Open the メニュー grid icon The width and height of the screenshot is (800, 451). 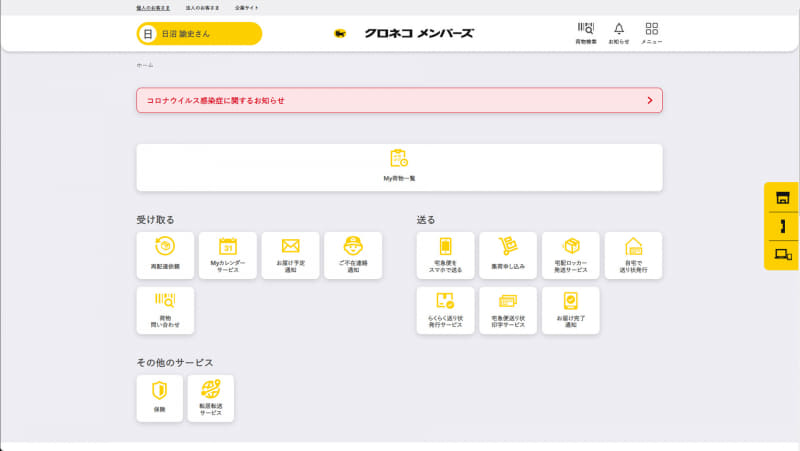click(x=652, y=33)
